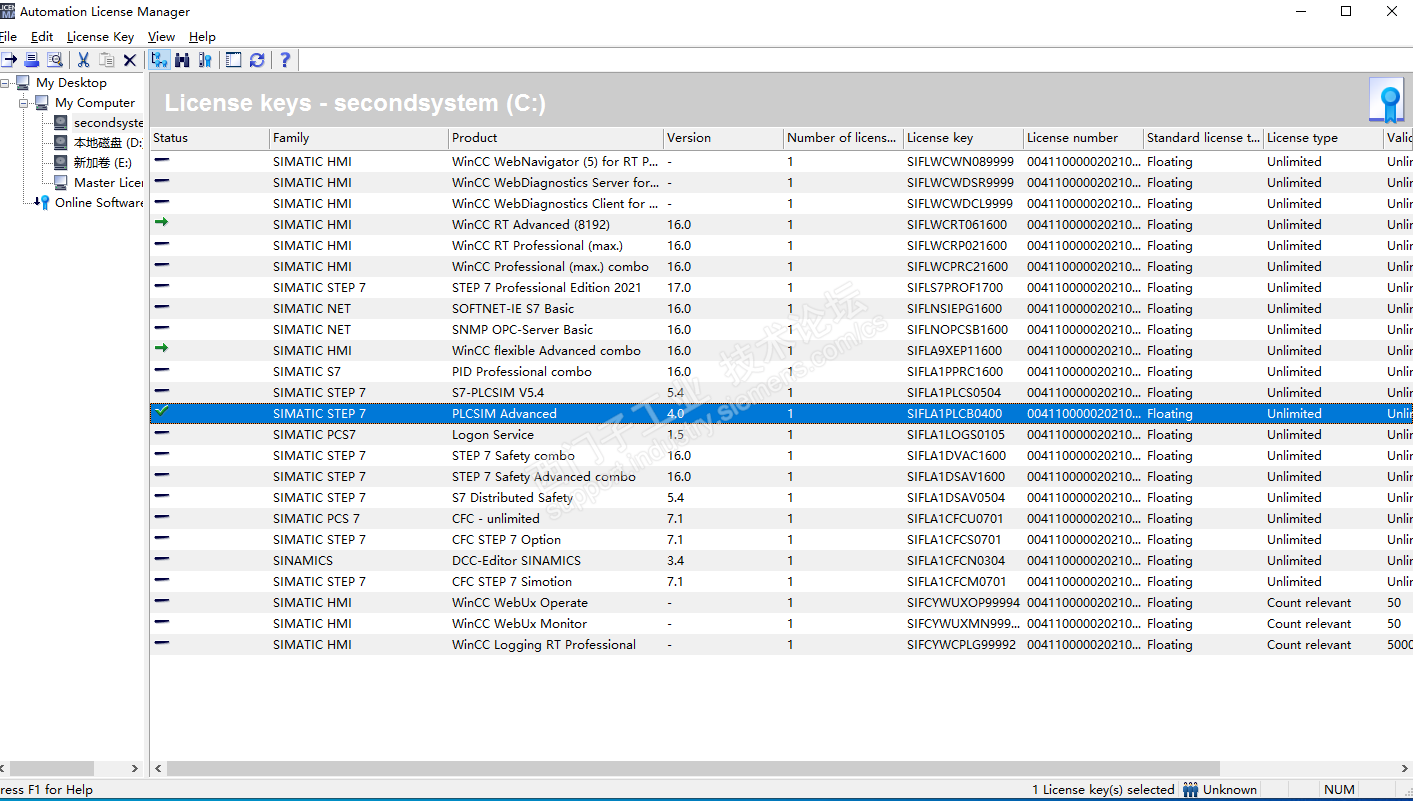This screenshot has height=801, width=1413.
Task: Sort by the Number of licenses column header
Action: (x=843, y=138)
